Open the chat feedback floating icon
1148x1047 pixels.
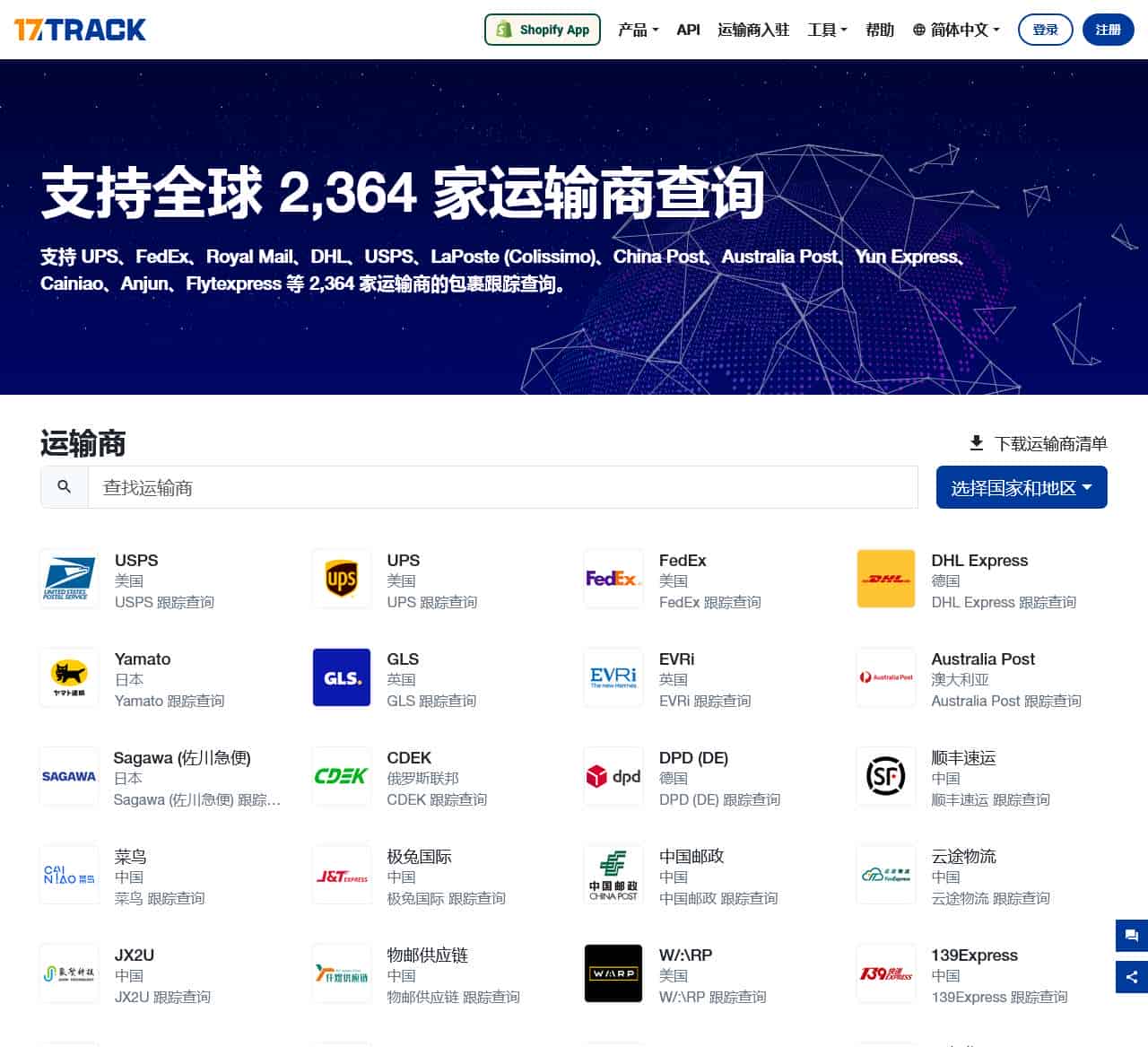[x=1132, y=936]
